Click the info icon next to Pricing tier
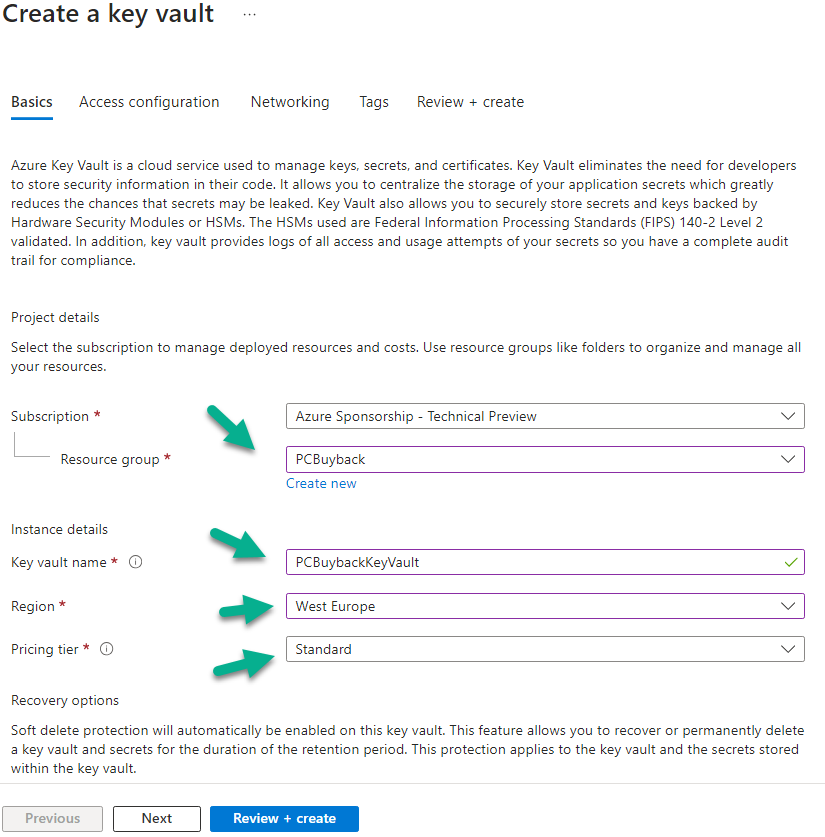The image size is (825, 837). 107,649
